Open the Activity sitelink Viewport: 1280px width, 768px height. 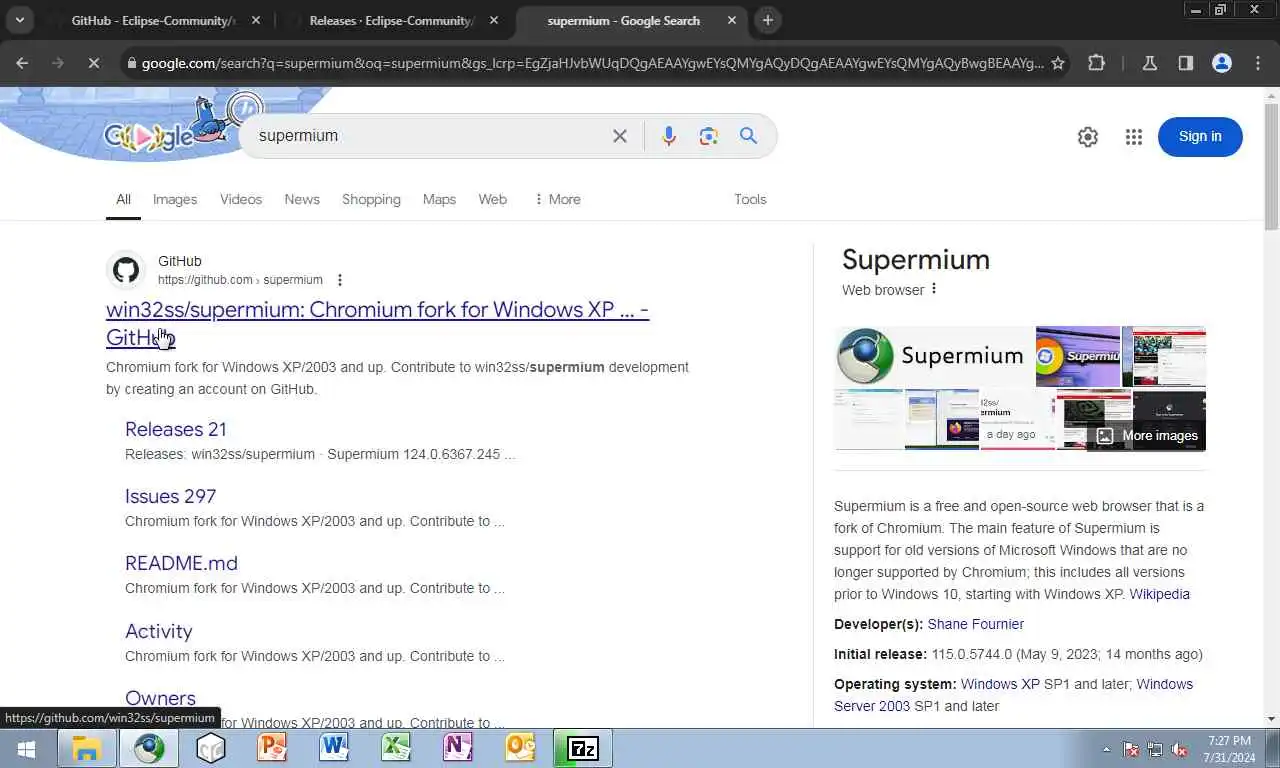pyautogui.click(x=158, y=631)
